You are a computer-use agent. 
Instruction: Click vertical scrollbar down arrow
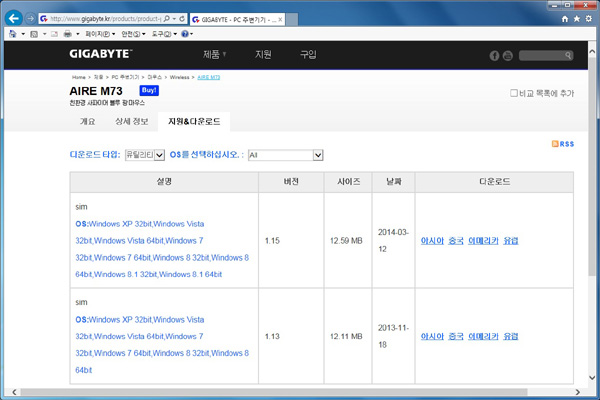(592, 378)
